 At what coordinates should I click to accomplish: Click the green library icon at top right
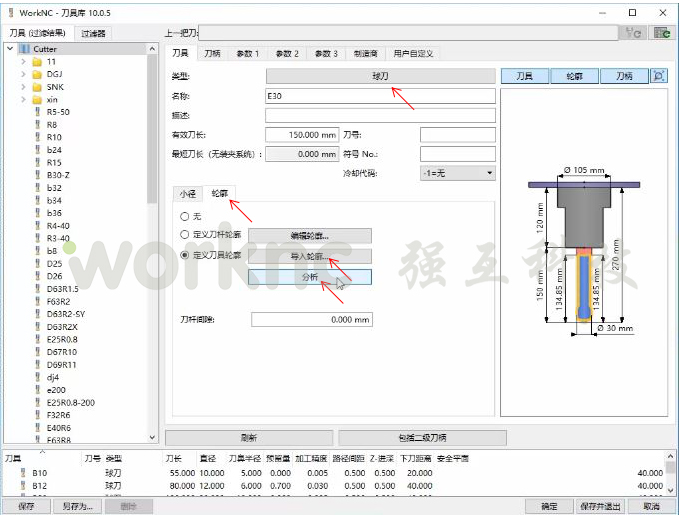pyautogui.click(x=662, y=33)
